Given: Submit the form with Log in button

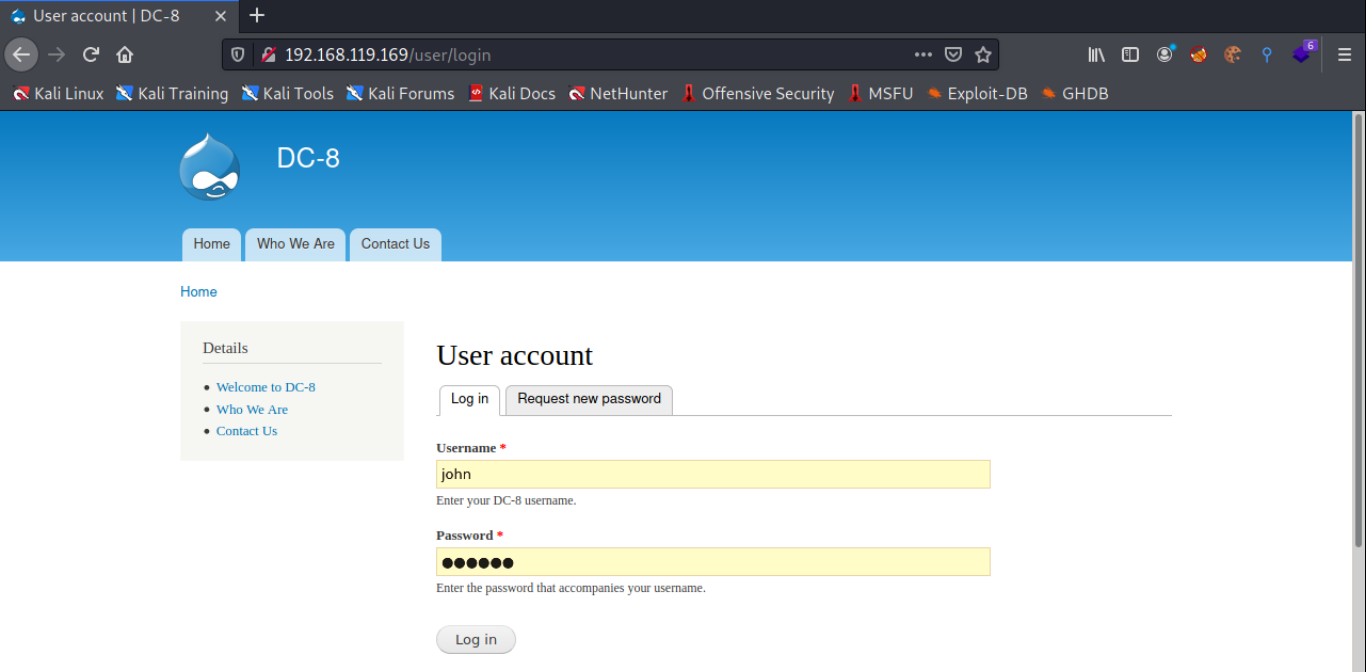Looking at the screenshot, I should pos(476,640).
